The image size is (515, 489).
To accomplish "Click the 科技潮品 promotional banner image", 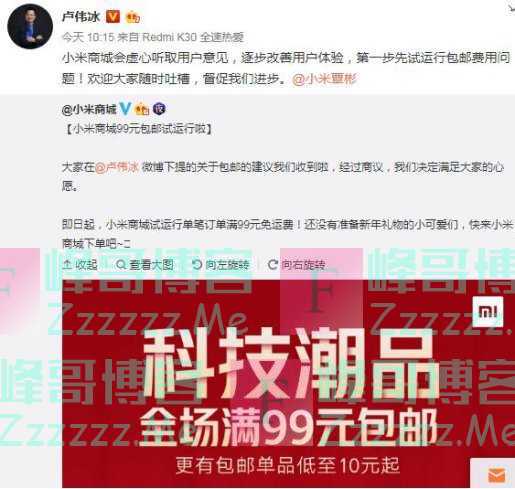I will coord(288,383).
